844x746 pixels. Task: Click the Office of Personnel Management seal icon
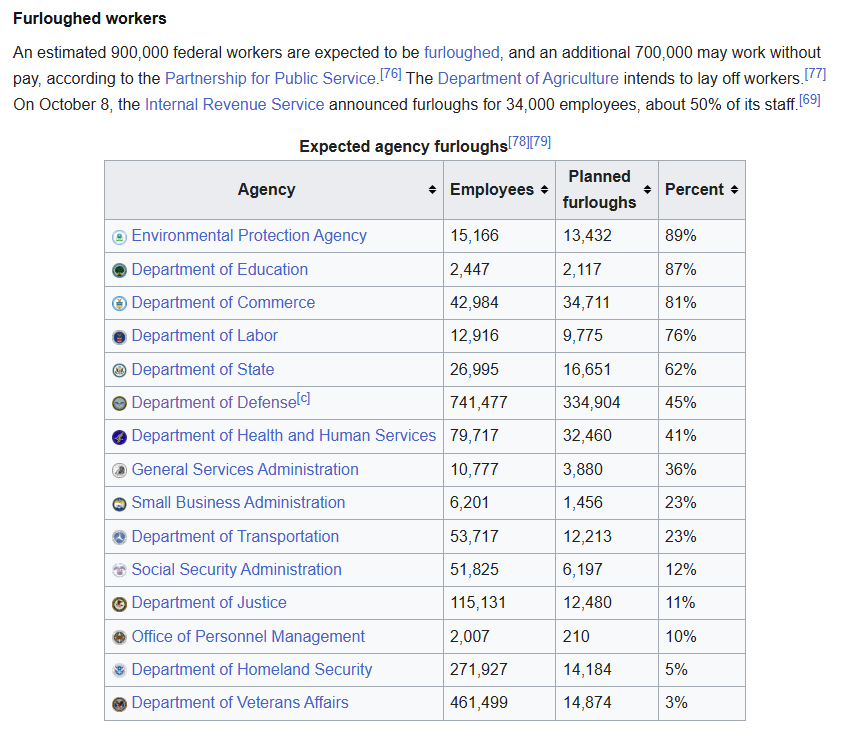click(x=119, y=637)
